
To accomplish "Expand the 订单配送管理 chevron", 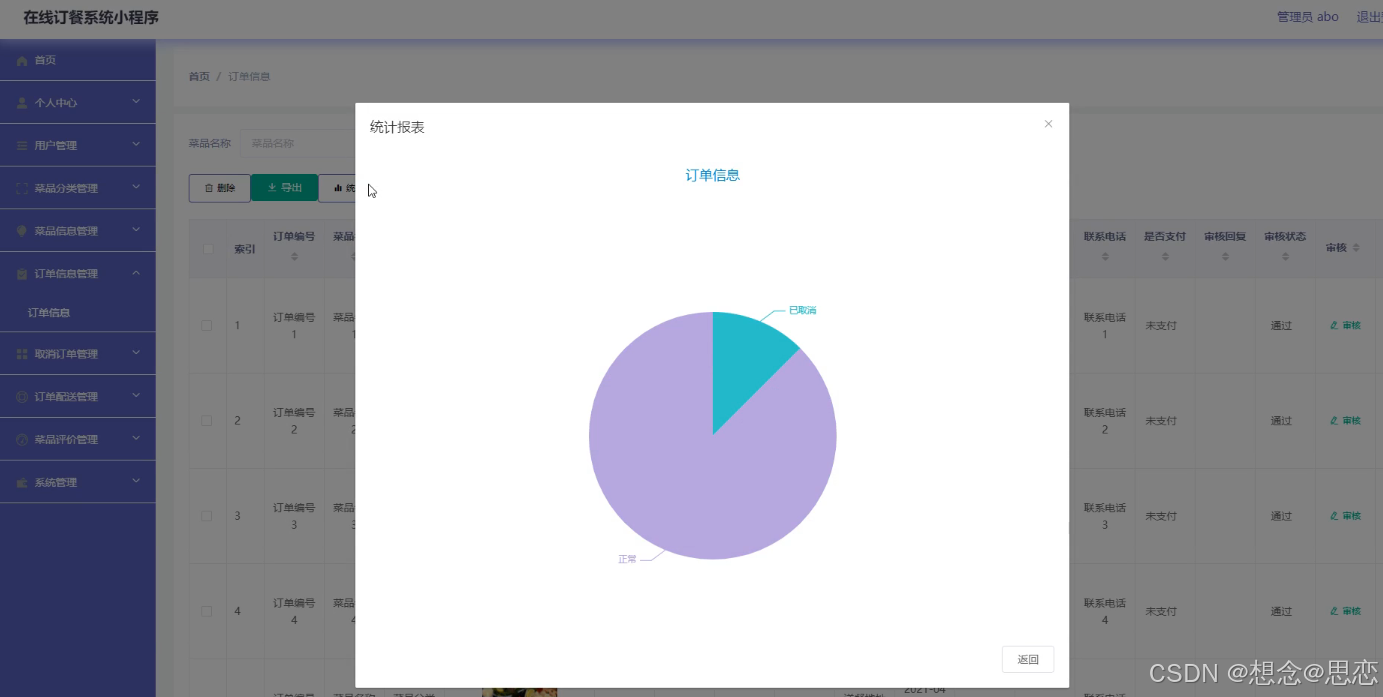I will (136, 396).
